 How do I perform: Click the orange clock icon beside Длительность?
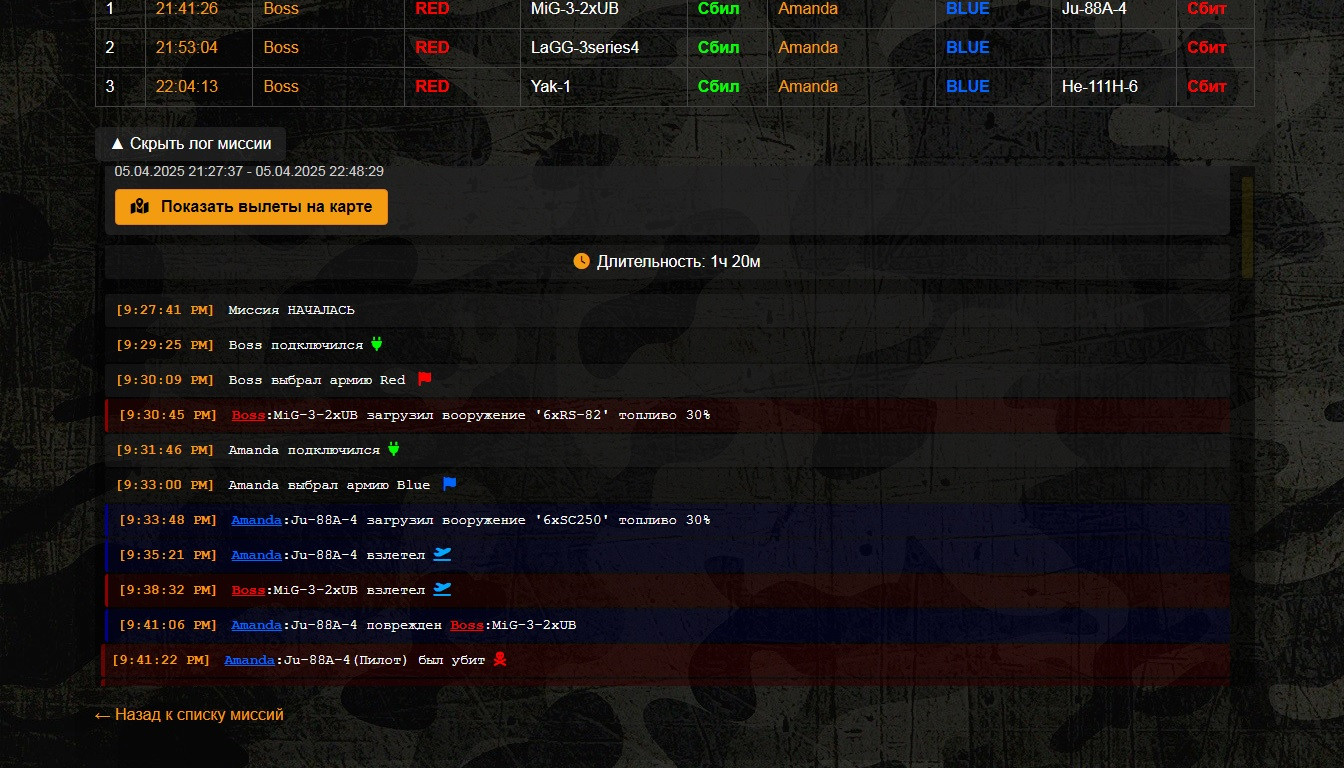coord(582,261)
